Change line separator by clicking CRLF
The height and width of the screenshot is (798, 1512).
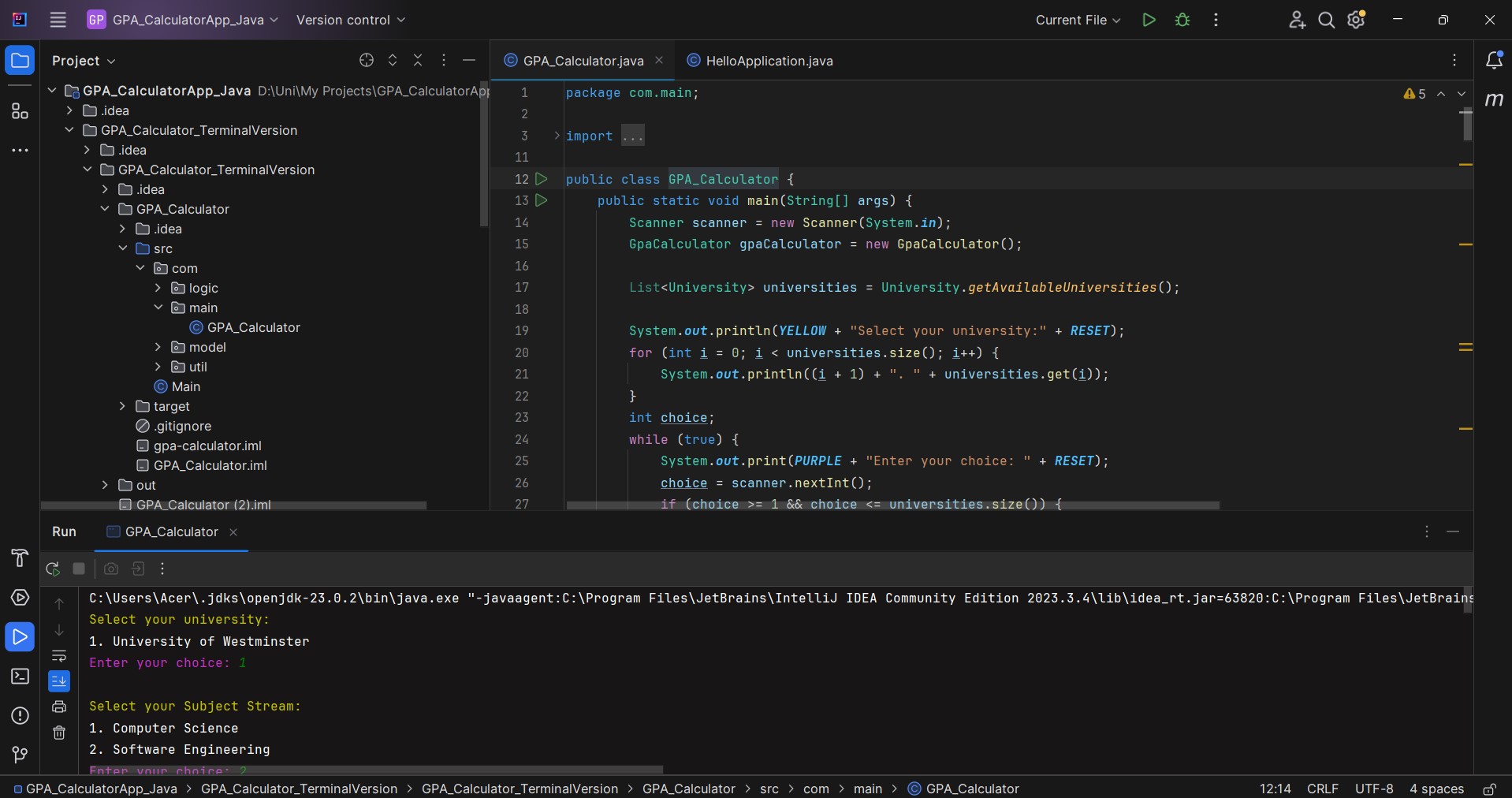pyautogui.click(x=1324, y=789)
